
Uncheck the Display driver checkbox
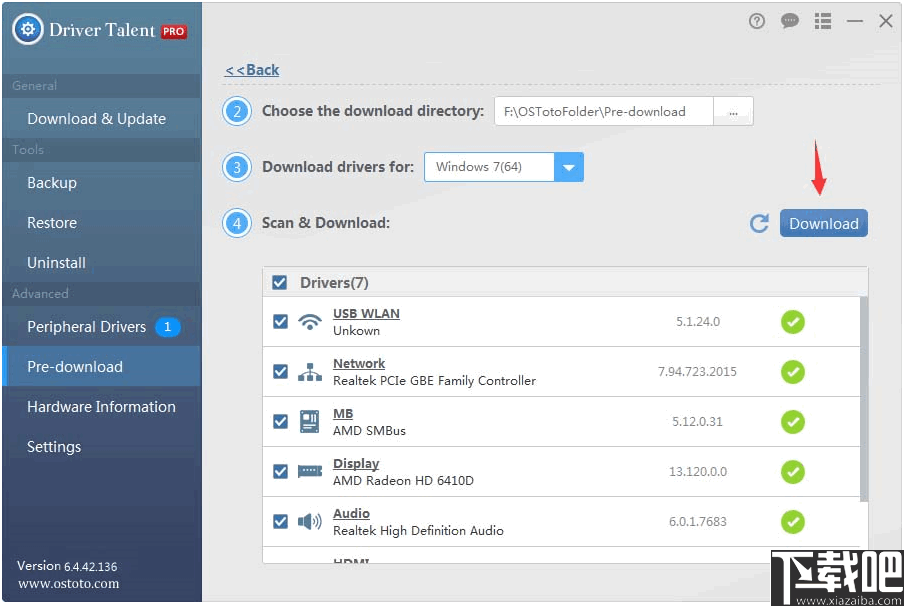point(280,471)
